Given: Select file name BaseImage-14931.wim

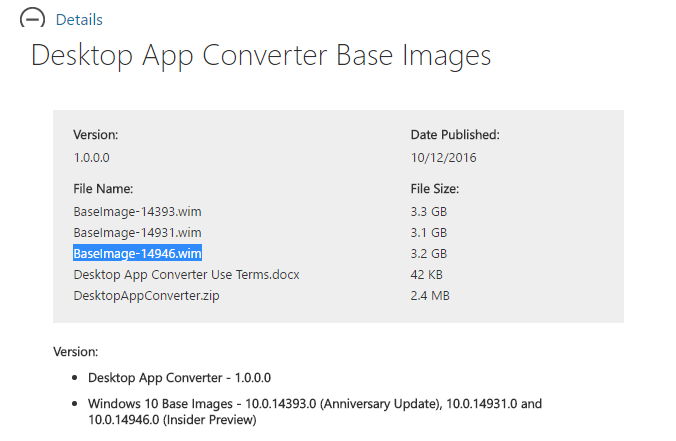Looking at the screenshot, I should pyautogui.click(x=138, y=233).
